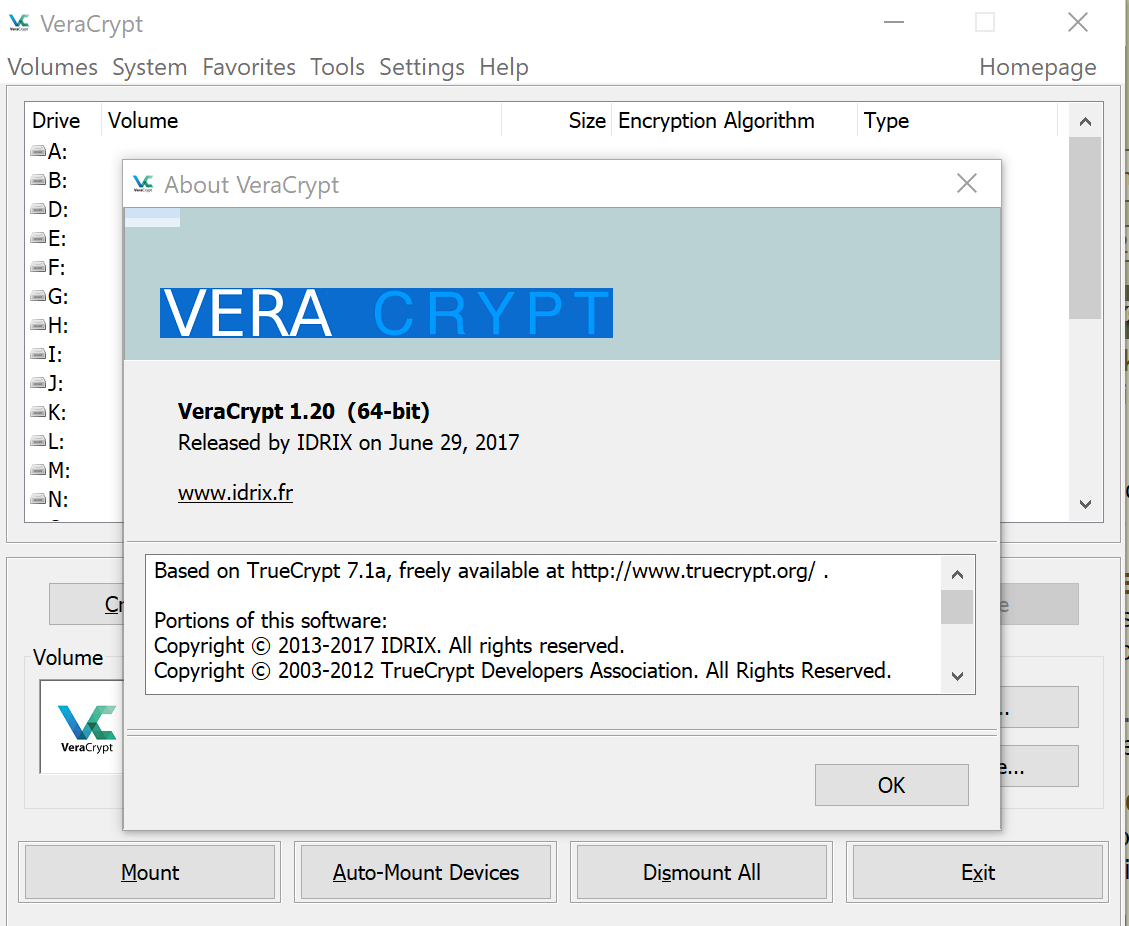Select drive G: icon
The image size is (1129, 926).
(x=38, y=296)
